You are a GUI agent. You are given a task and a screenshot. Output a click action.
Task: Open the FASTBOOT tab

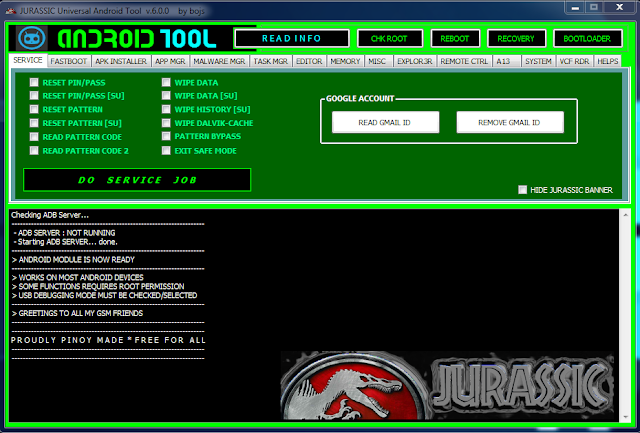click(69, 61)
